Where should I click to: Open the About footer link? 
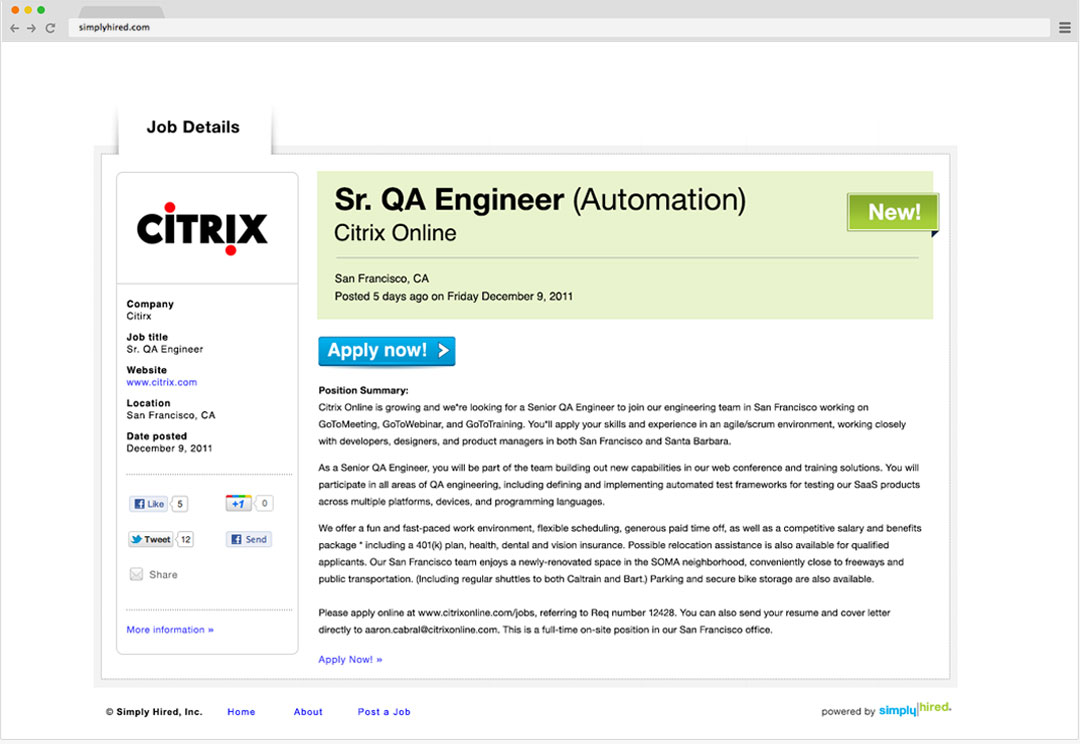[x=308, y=712]
